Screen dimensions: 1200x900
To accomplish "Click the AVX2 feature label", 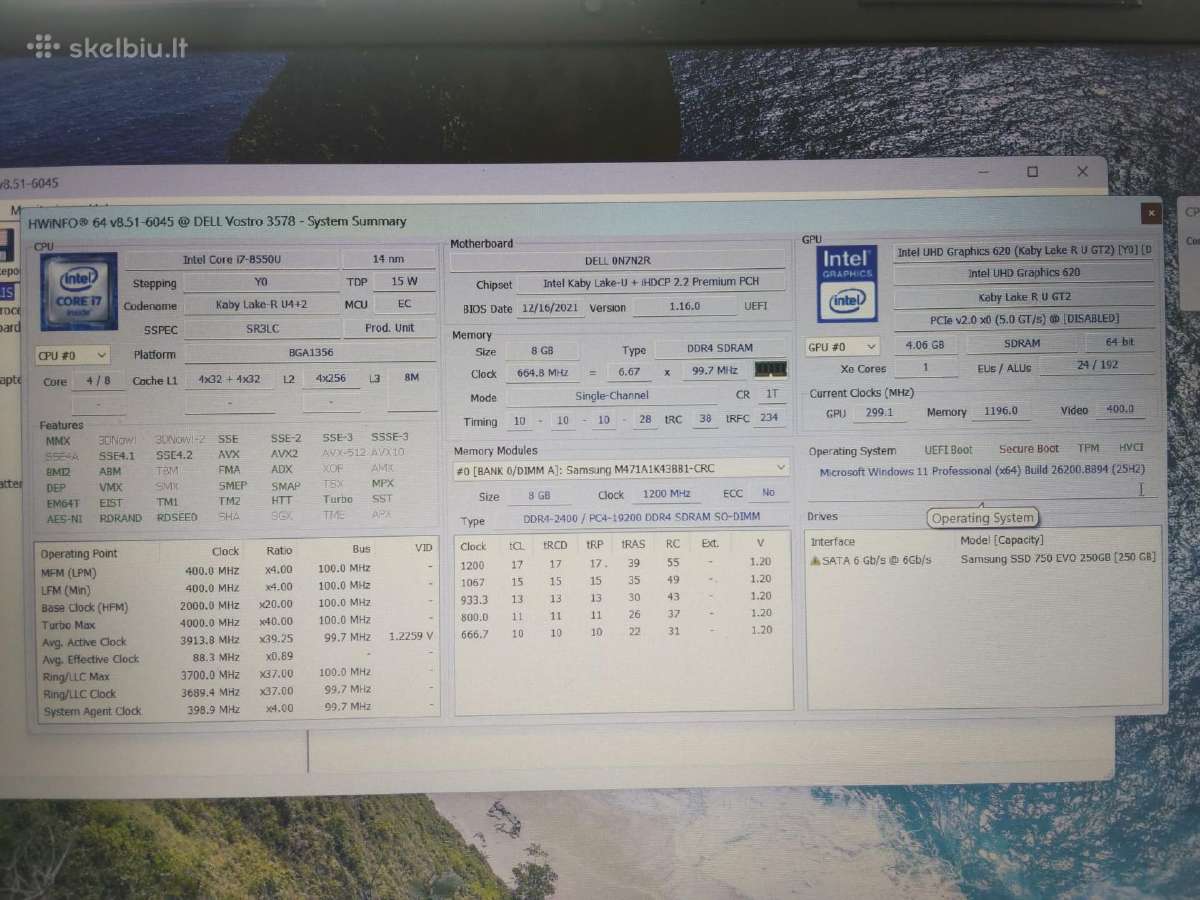I will coord(284,454).
